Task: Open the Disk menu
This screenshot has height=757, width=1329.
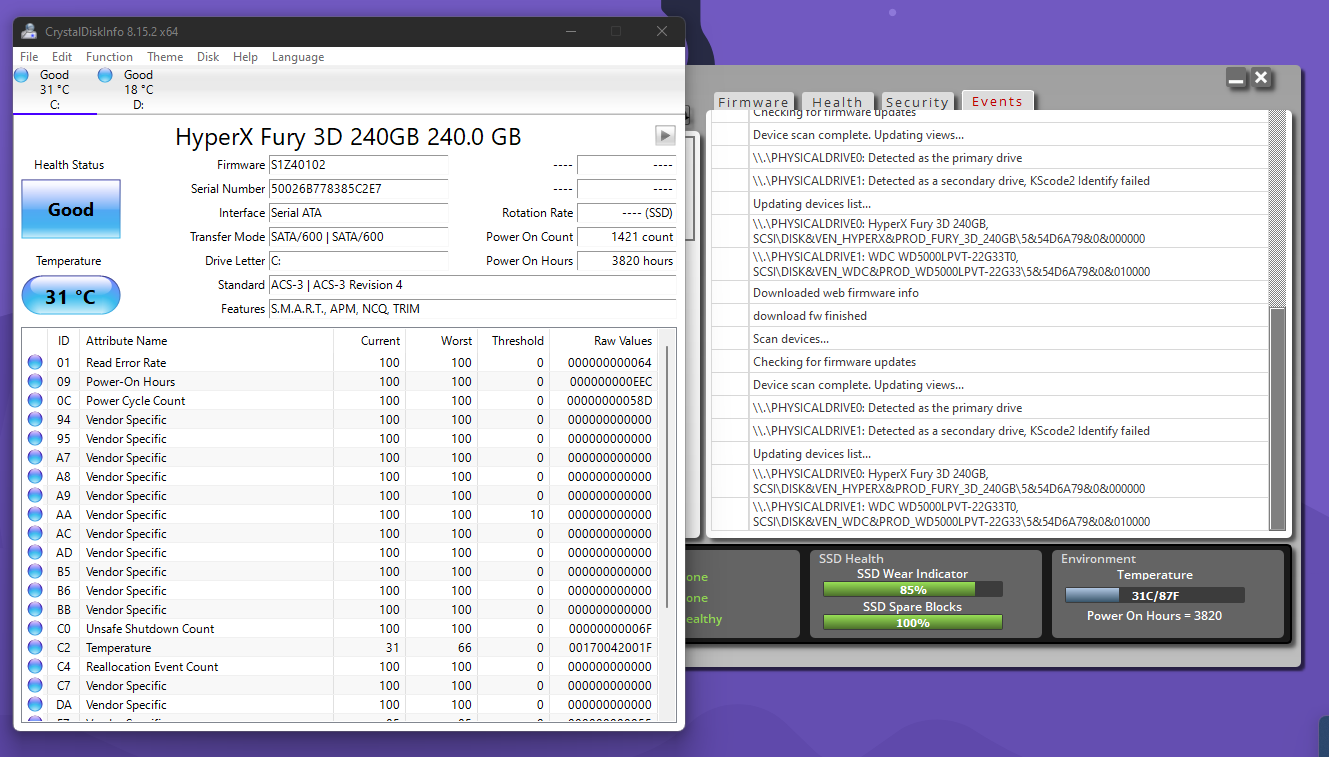Action: 208,57
